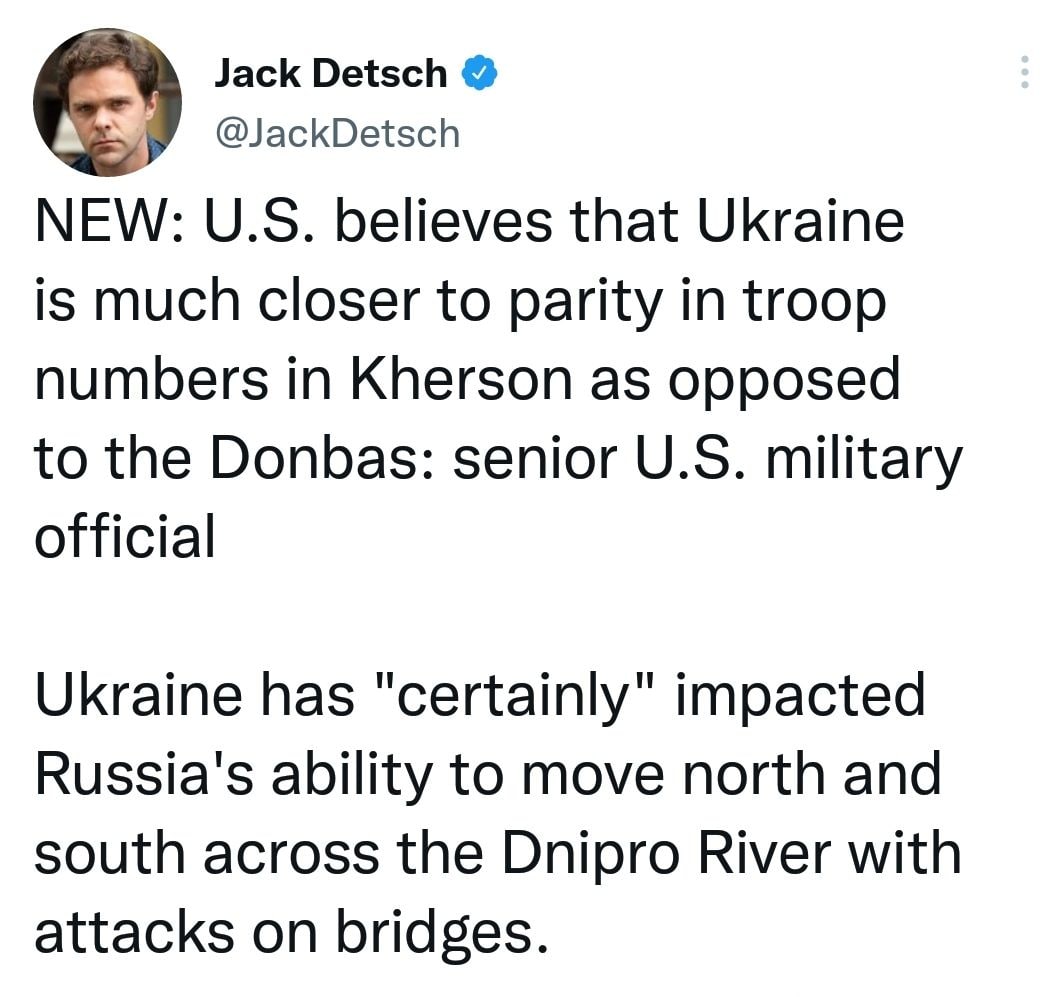Click the phrase attacks on bridges
Viewport: 1043px width, 997px height.
292,932
